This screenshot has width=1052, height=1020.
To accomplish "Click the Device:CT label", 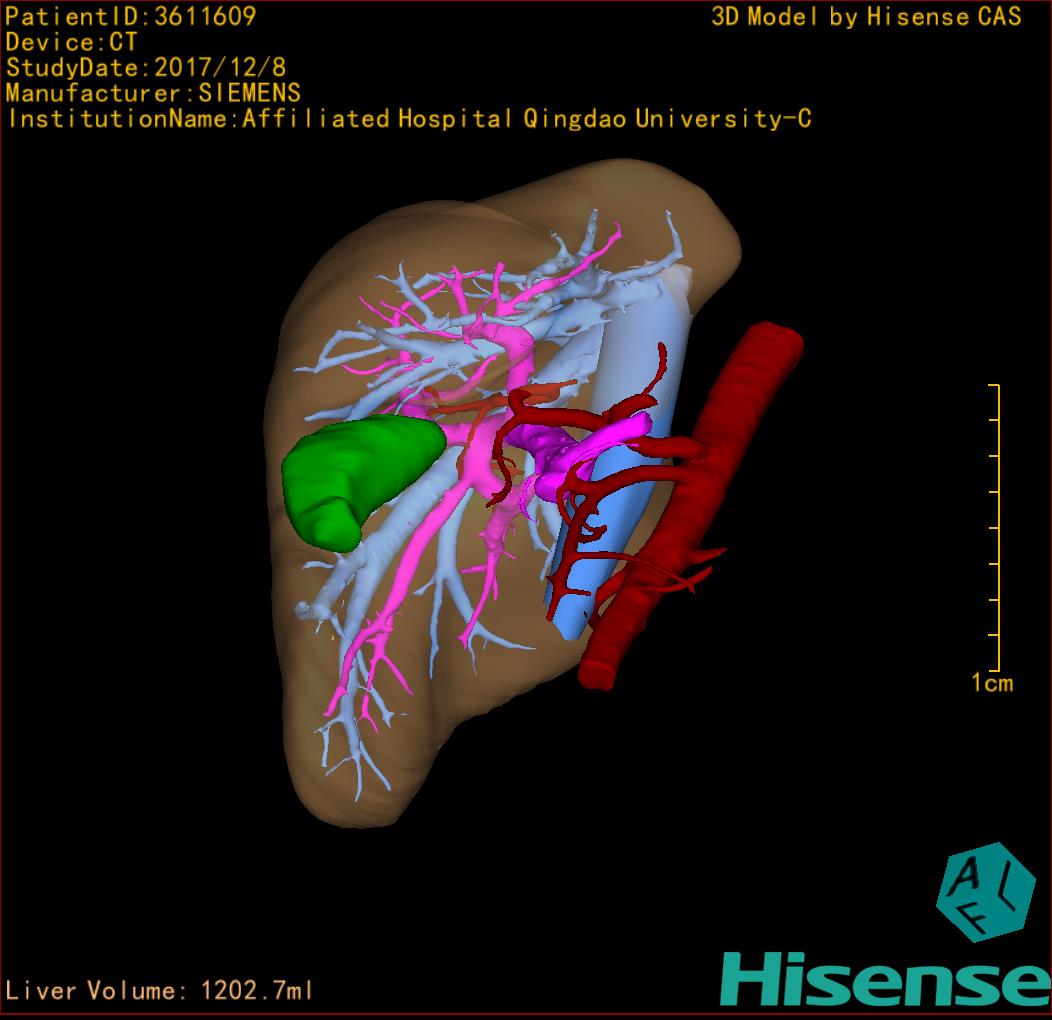I will point(71,42).
